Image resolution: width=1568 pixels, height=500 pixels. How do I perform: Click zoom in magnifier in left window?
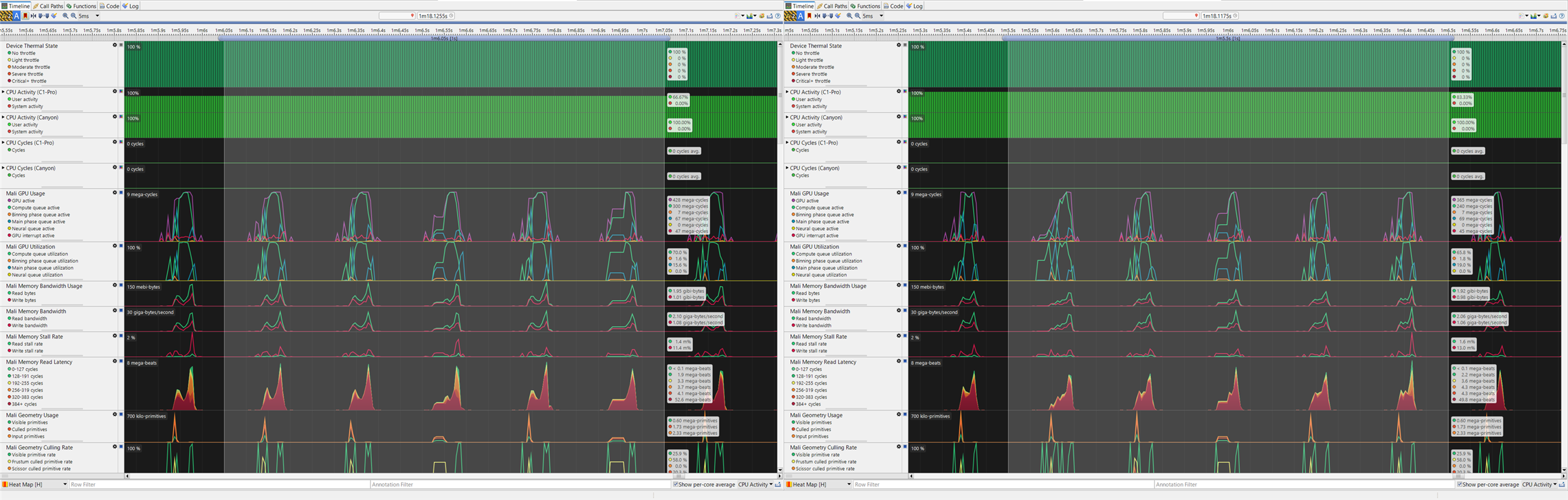pos(66,16)
